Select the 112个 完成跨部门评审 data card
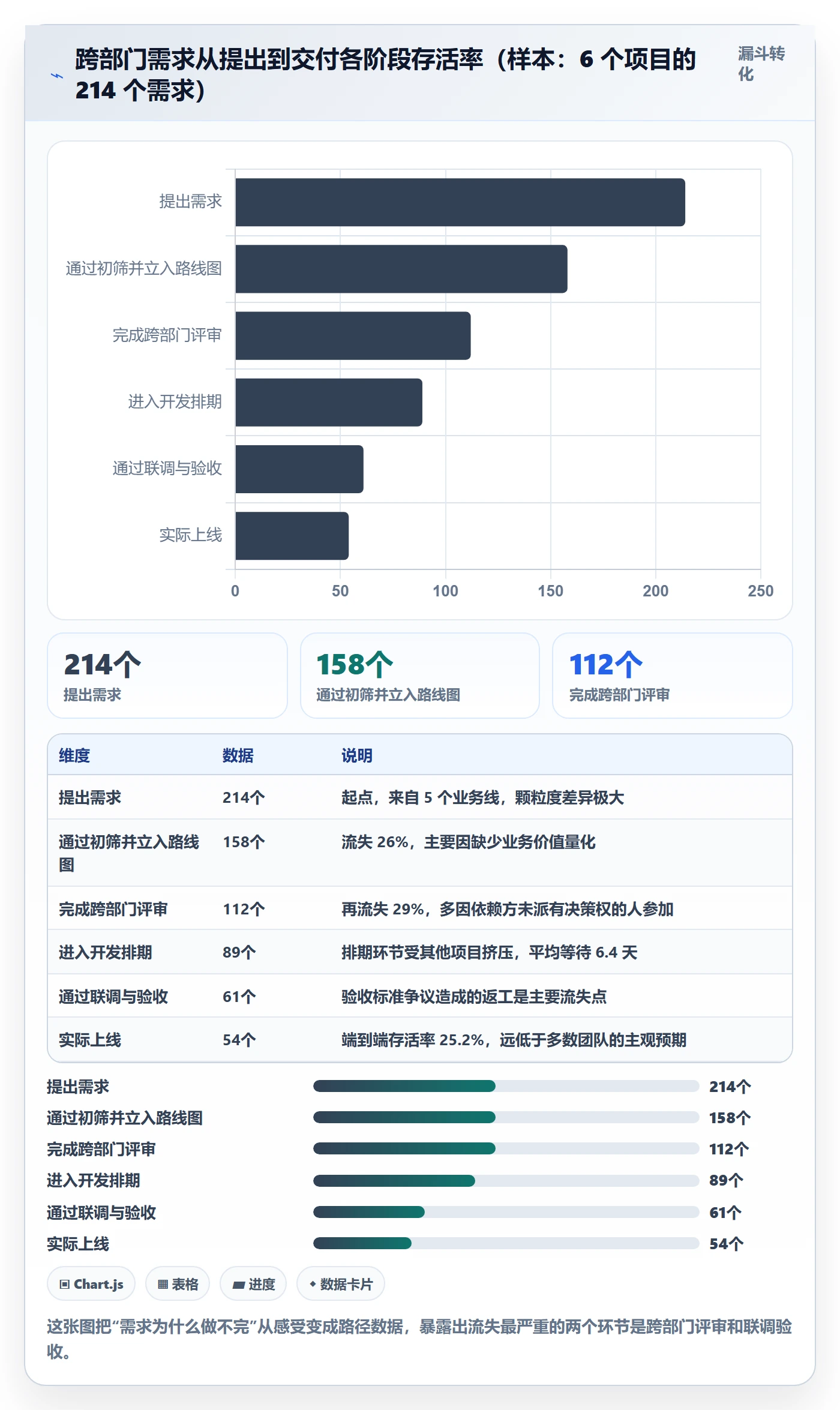Screen dimensions: 840x1410 673,676
